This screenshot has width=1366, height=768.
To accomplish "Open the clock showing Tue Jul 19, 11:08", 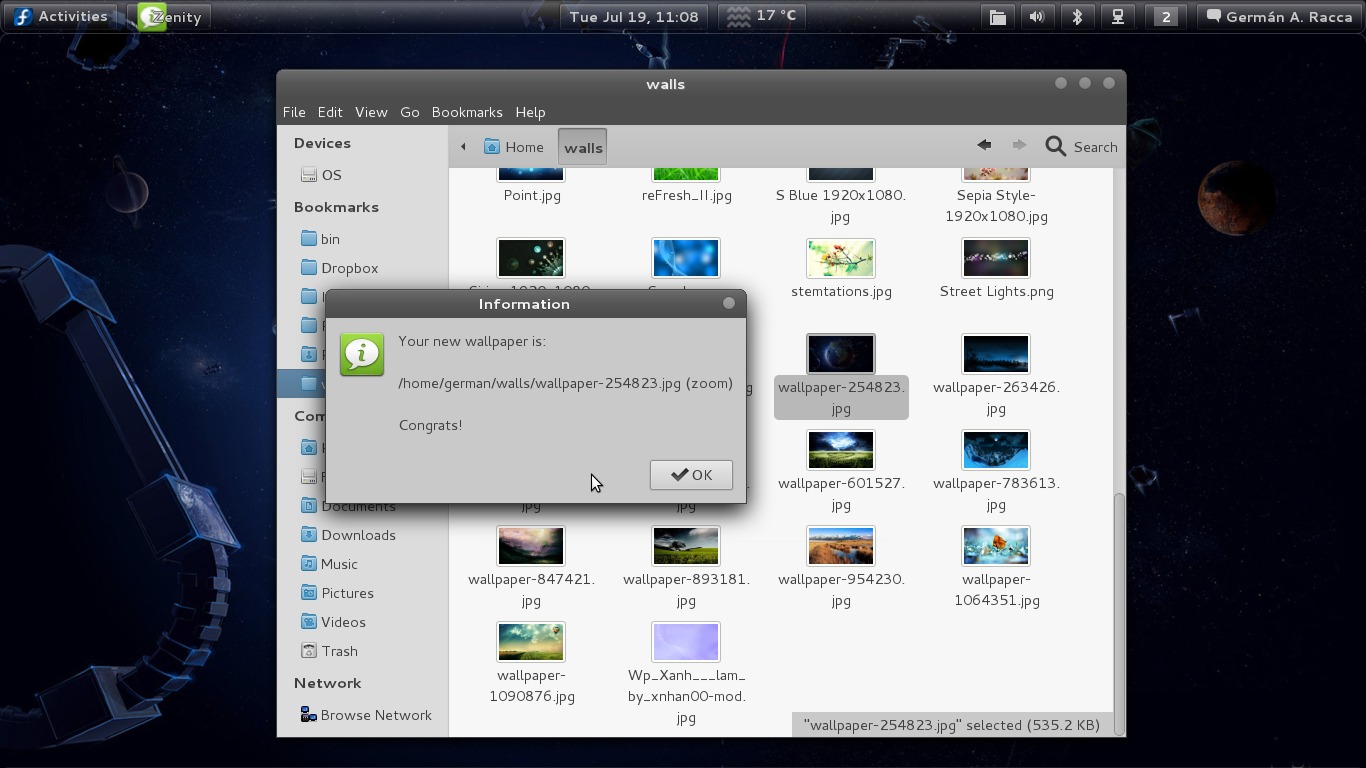I will point(634,16).
